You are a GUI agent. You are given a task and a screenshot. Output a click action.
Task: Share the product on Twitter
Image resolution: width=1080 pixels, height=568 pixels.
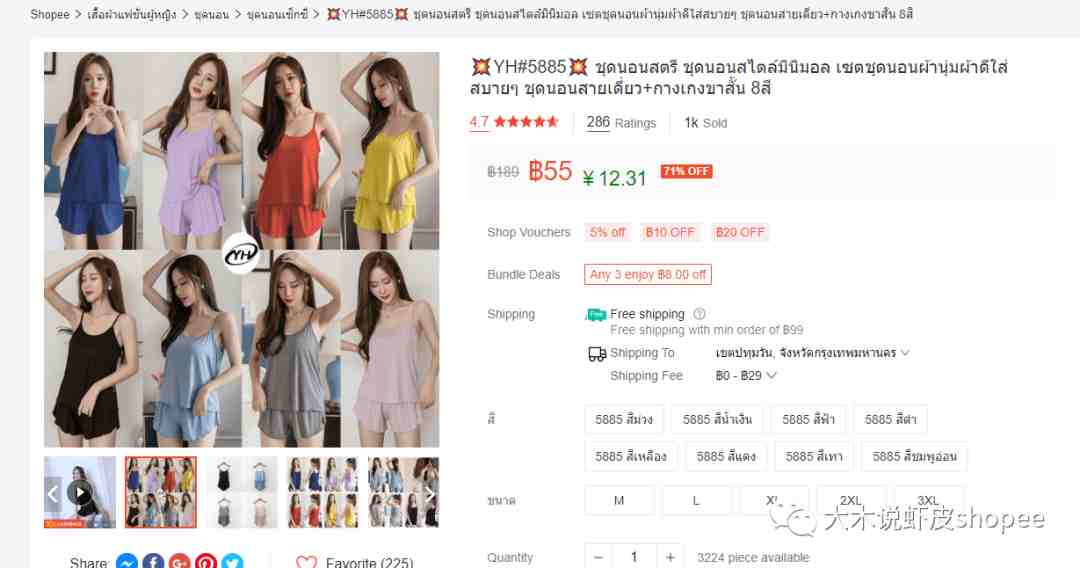[x=232, y=562]
